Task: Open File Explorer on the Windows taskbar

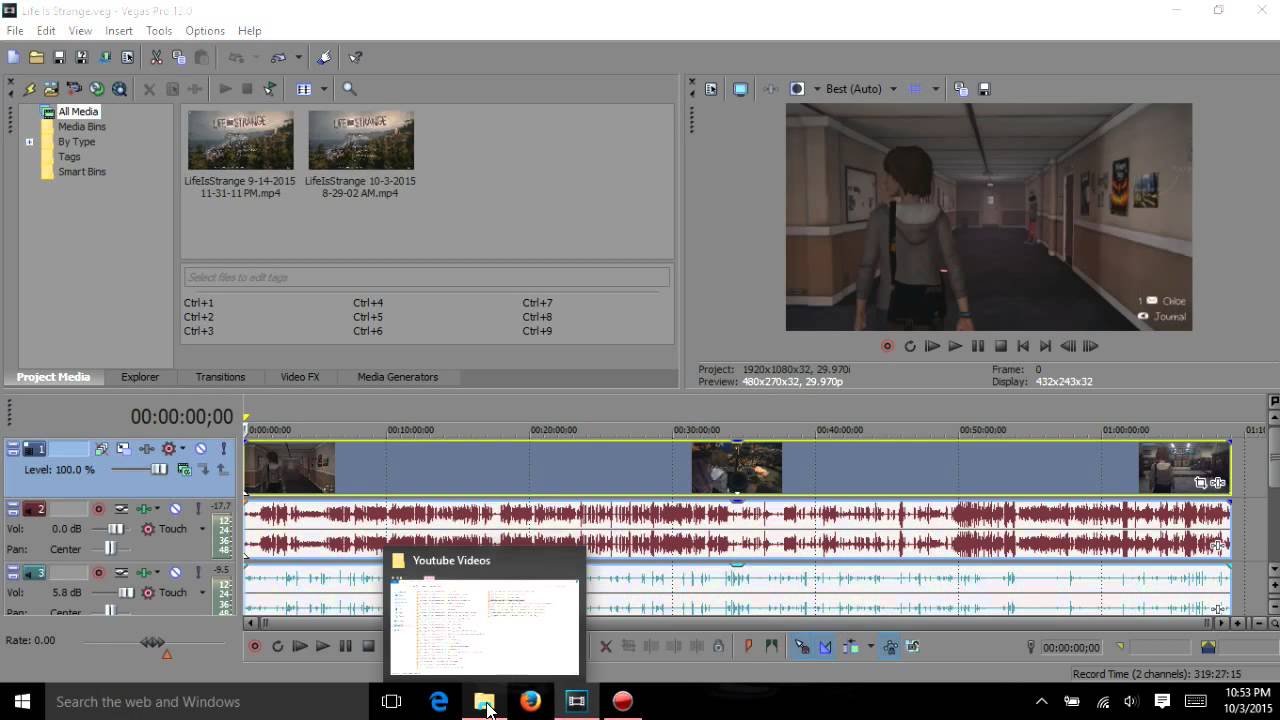Action: pos(484,701)
